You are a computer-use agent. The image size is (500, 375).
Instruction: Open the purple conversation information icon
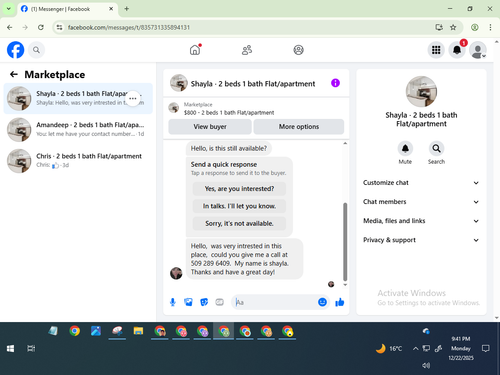(335, 83)
